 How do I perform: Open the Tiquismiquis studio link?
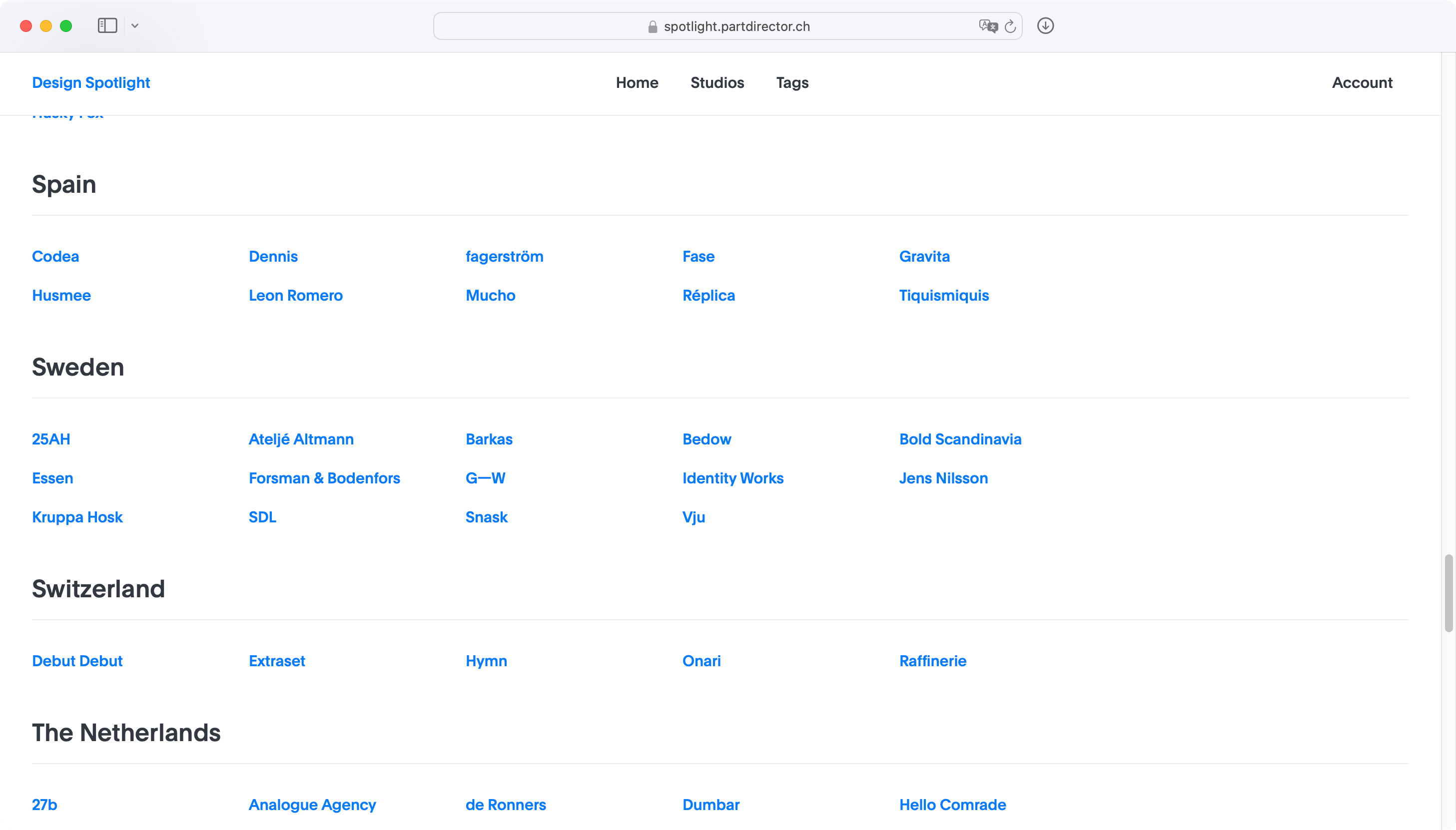click(x=944, y=296)
